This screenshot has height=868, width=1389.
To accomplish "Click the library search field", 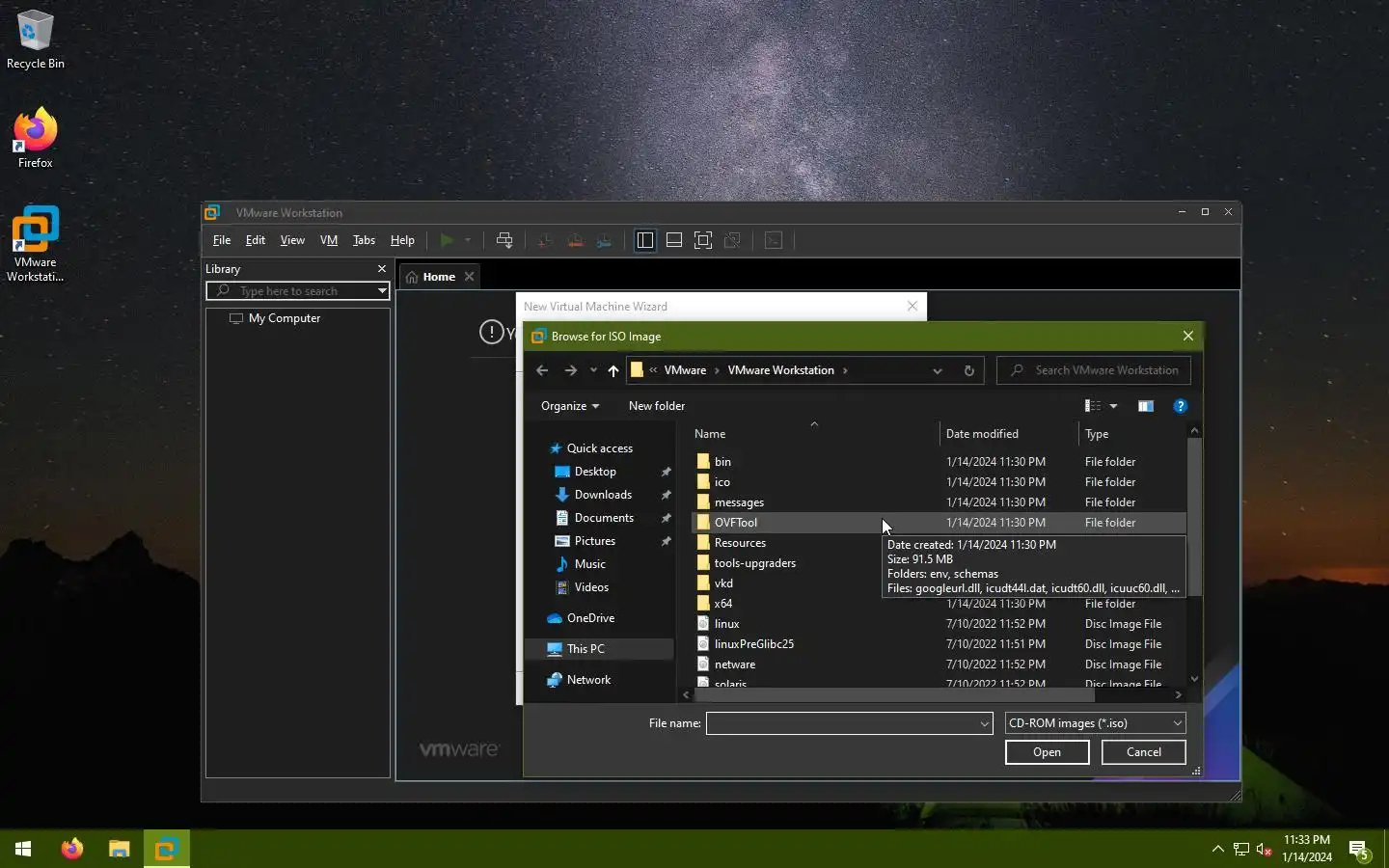I will coord(291,291).
